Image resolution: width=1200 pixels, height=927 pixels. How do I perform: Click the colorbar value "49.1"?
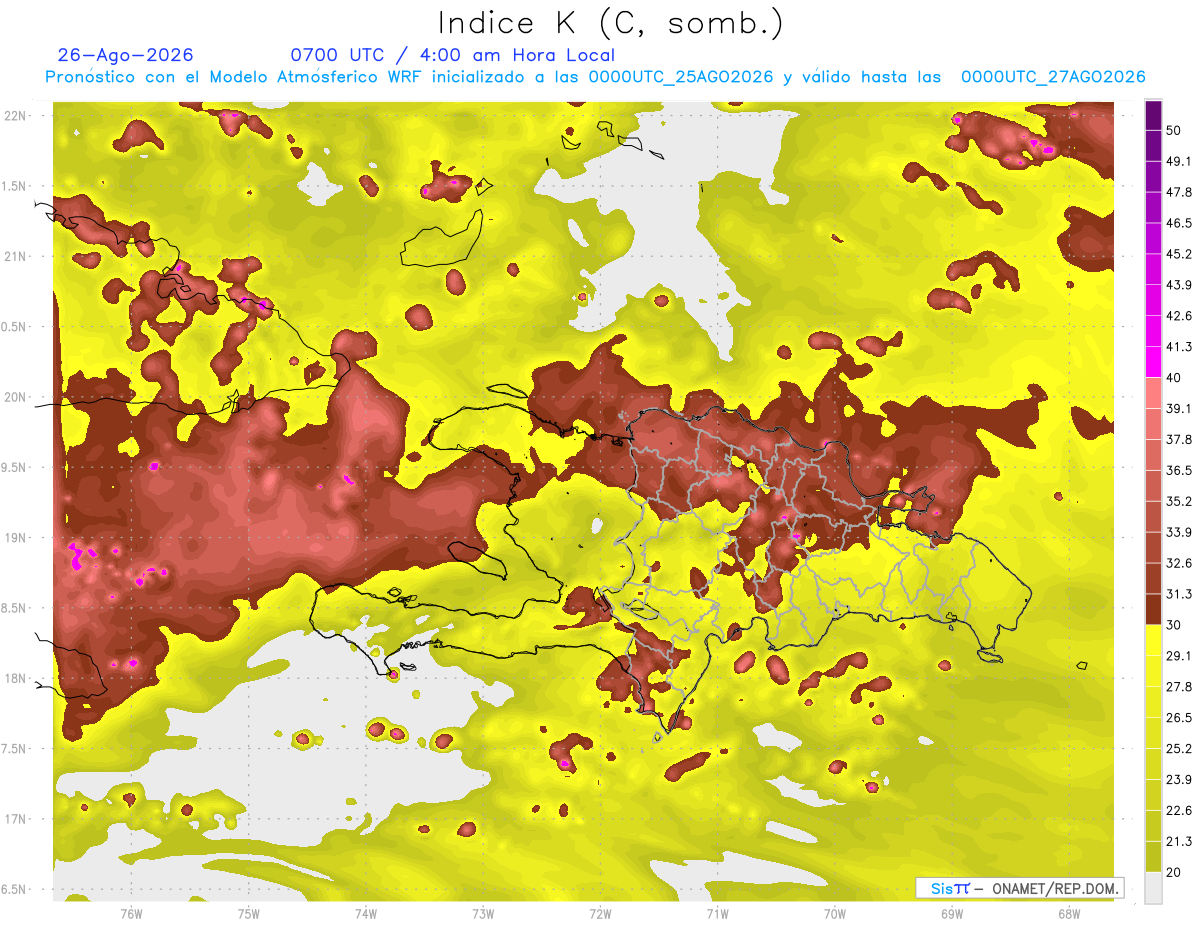tap(1178, 161)
